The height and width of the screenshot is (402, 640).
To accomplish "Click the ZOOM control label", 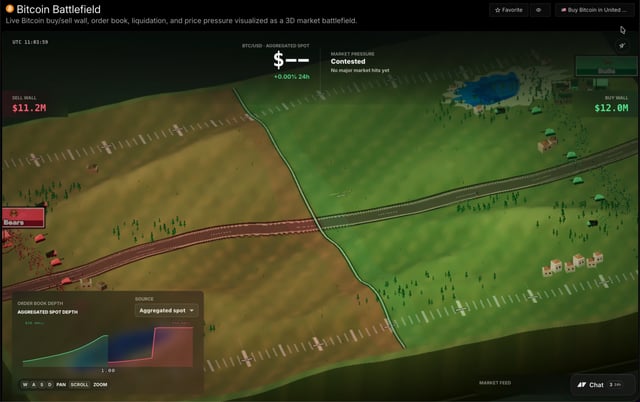I will pyautogui.click(x=100, y=384).
